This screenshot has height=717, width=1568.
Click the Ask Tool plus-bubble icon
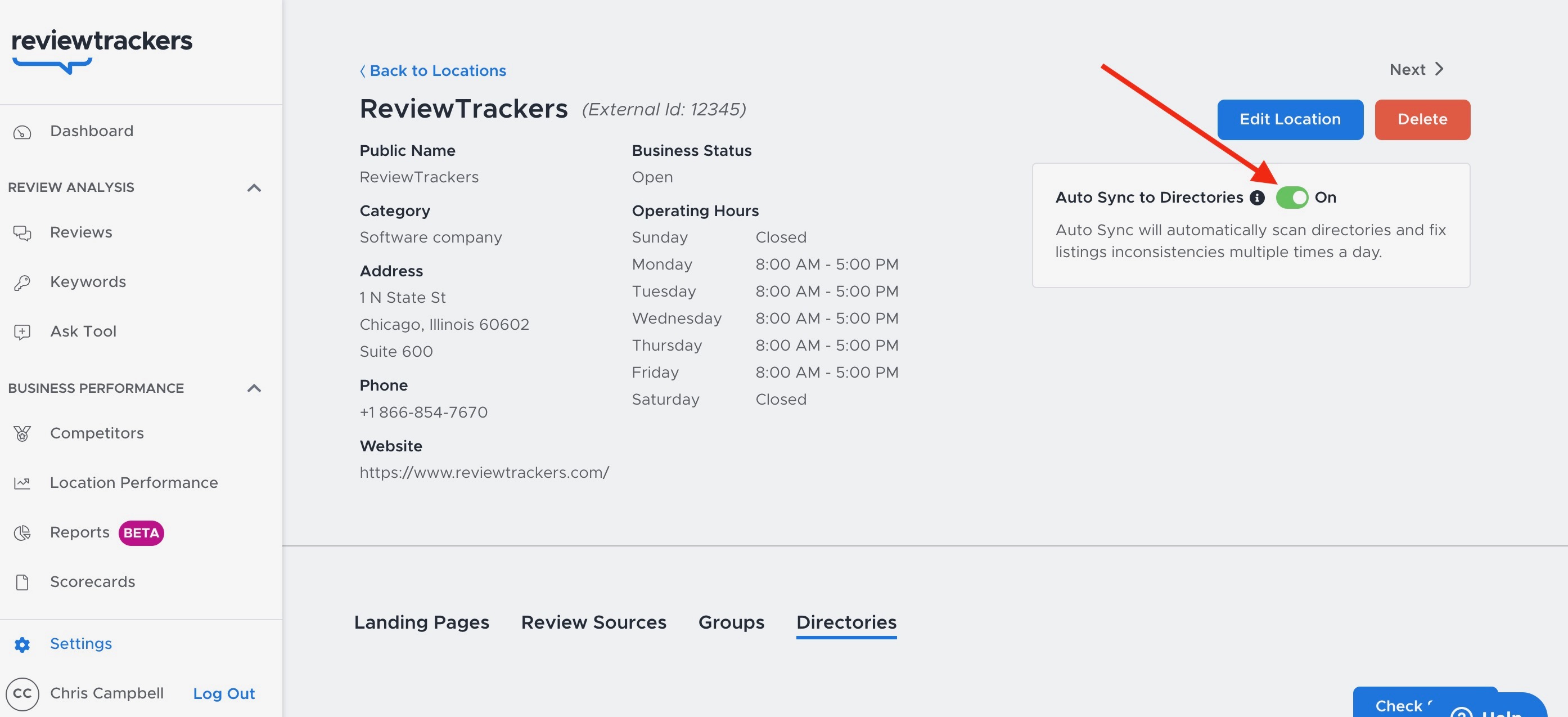click(x=22, y=332)
